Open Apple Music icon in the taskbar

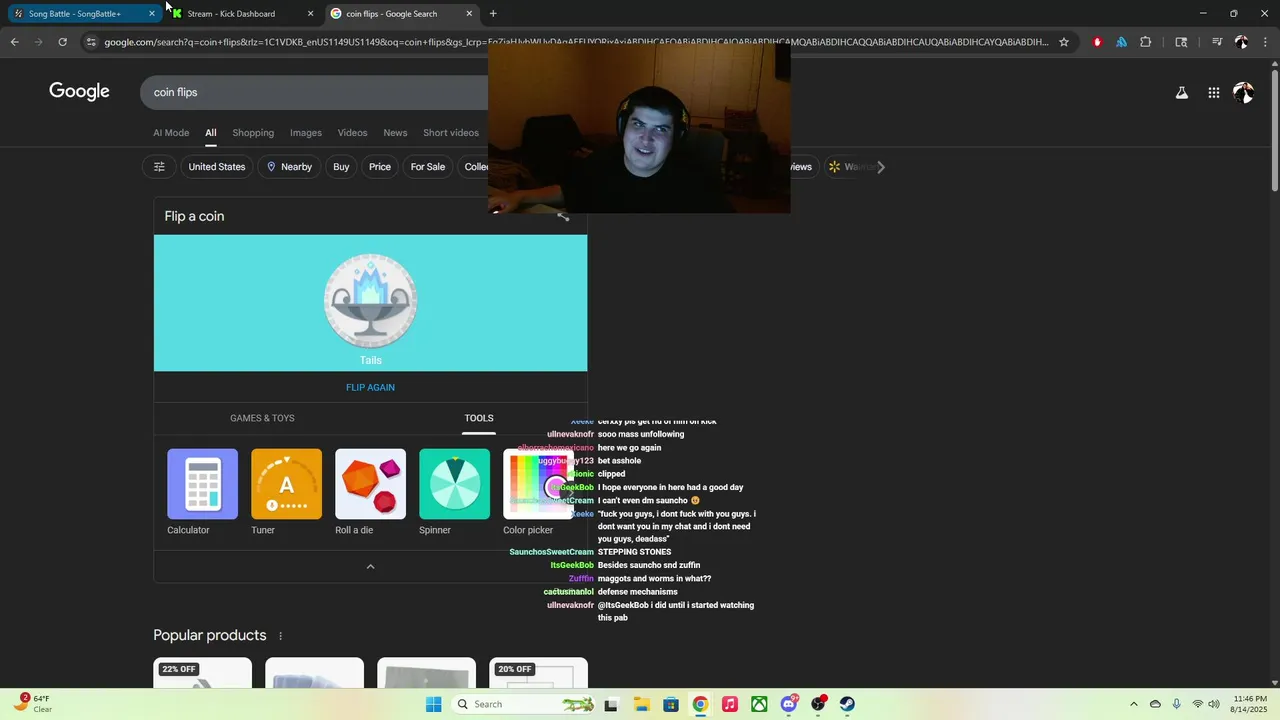pyautogui.click(x=730, y=704)
